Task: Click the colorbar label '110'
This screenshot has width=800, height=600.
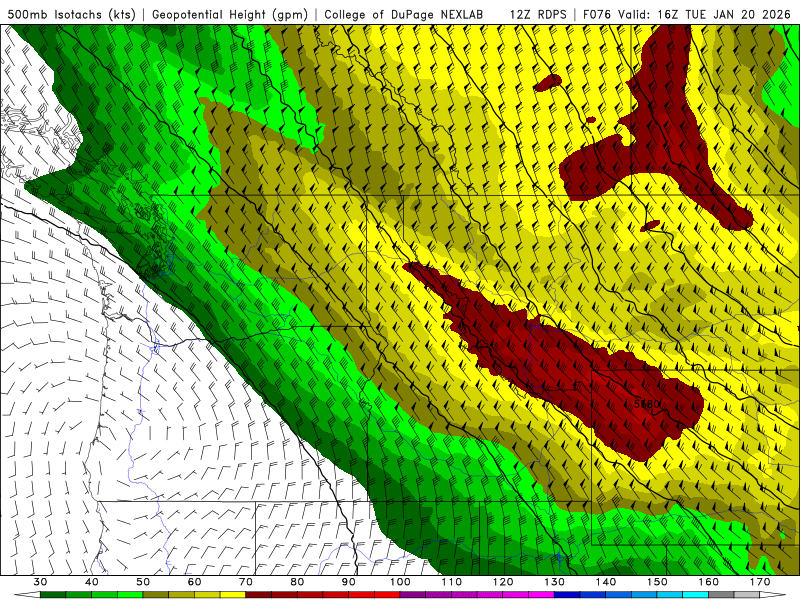Action: pyautogui.click(x=452, y=582)
